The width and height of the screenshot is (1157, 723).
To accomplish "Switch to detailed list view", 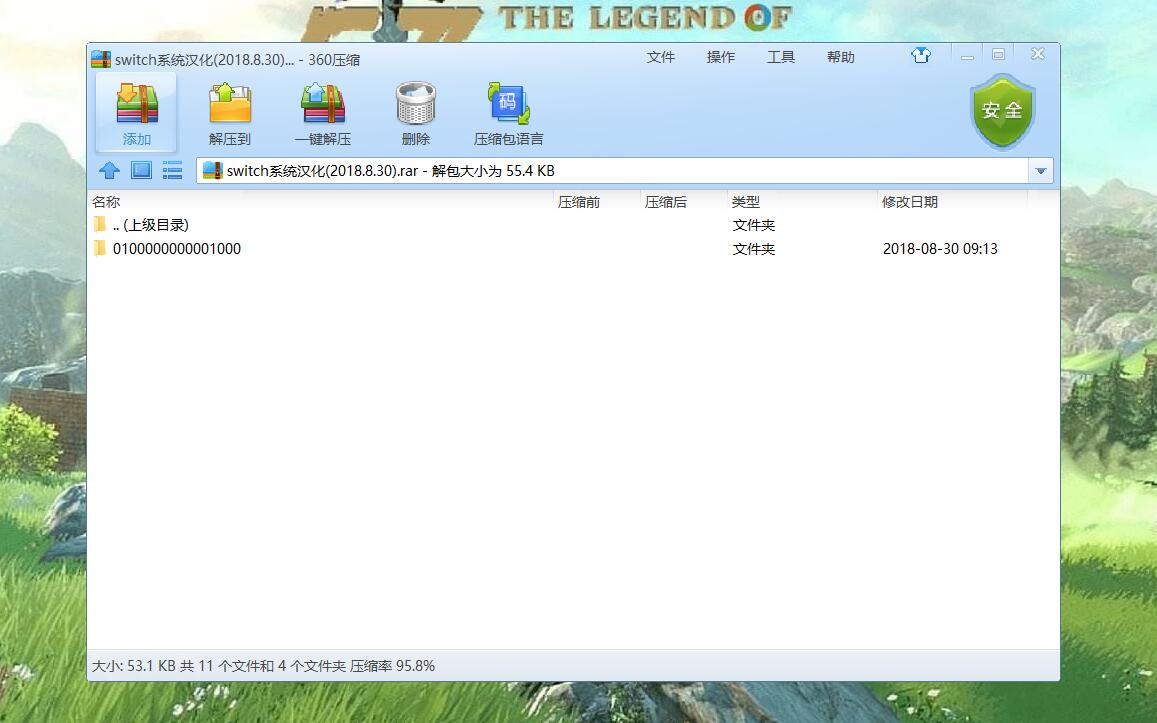I will (x=173, y=170).
